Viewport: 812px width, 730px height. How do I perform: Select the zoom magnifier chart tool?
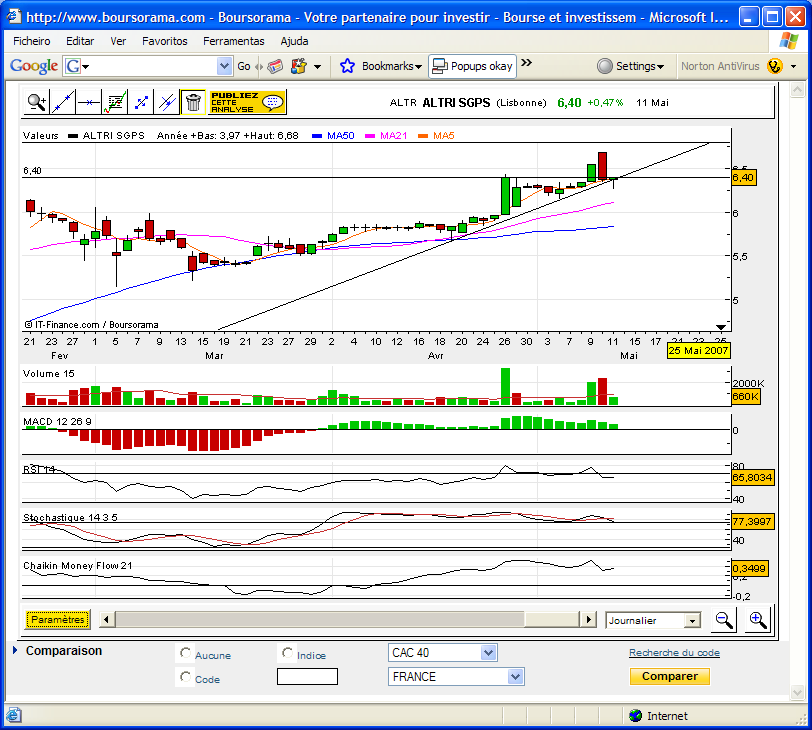37,102
